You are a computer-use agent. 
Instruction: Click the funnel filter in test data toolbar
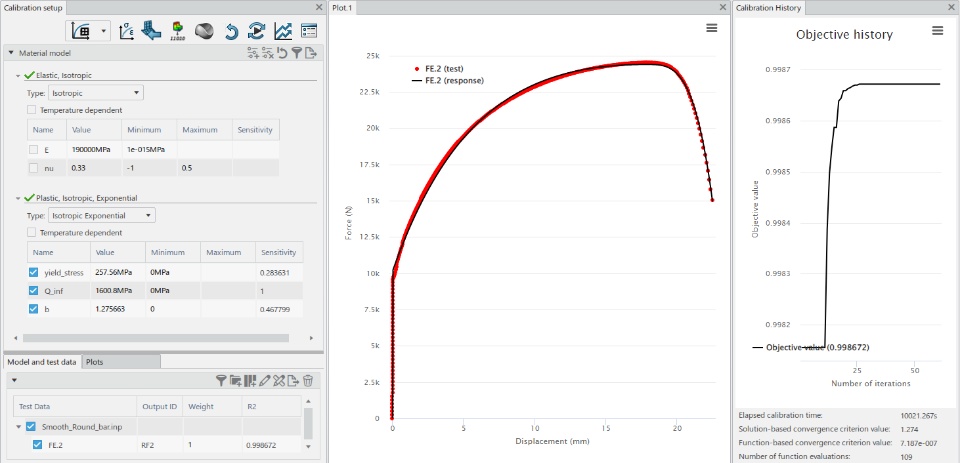(x=221, y=381)
